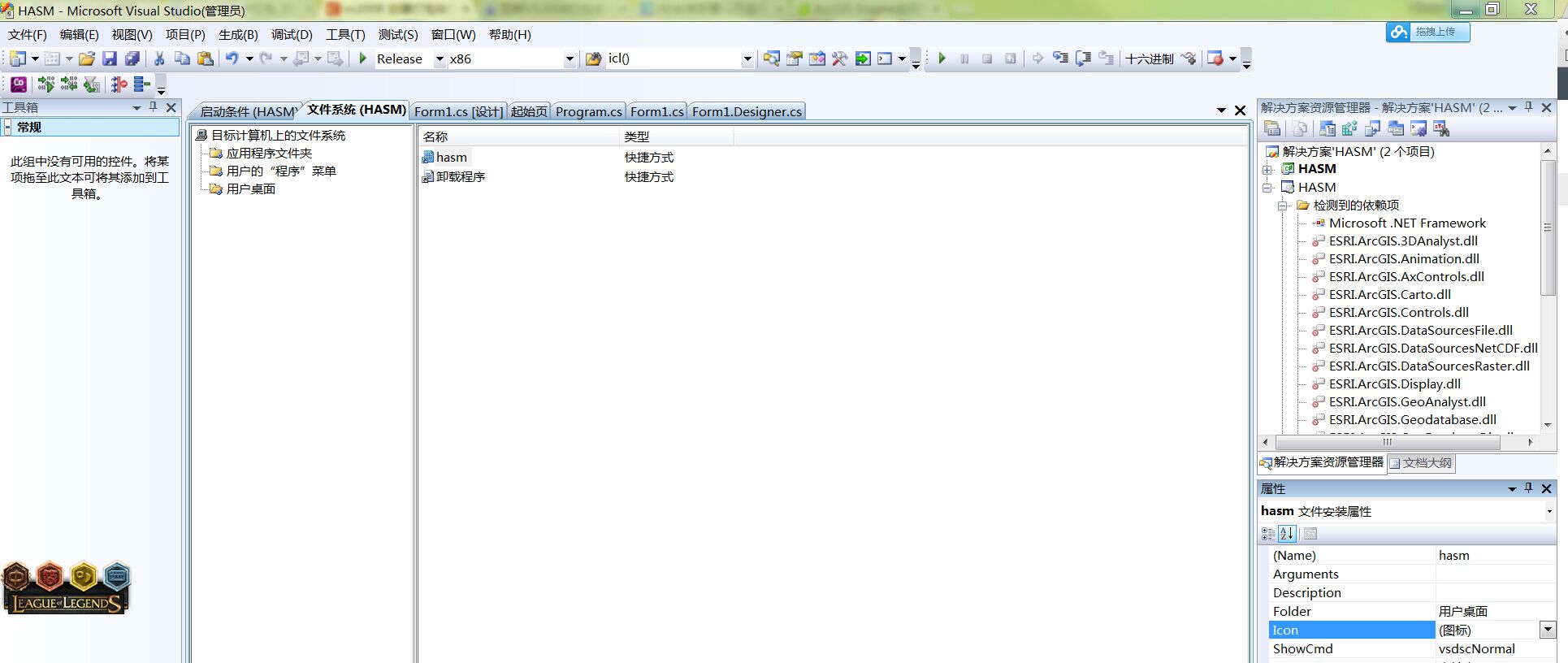Toggle auto-hide pin on Solution Explorer
This screenshot has height=663, width=1568.
coord(1528,107)
